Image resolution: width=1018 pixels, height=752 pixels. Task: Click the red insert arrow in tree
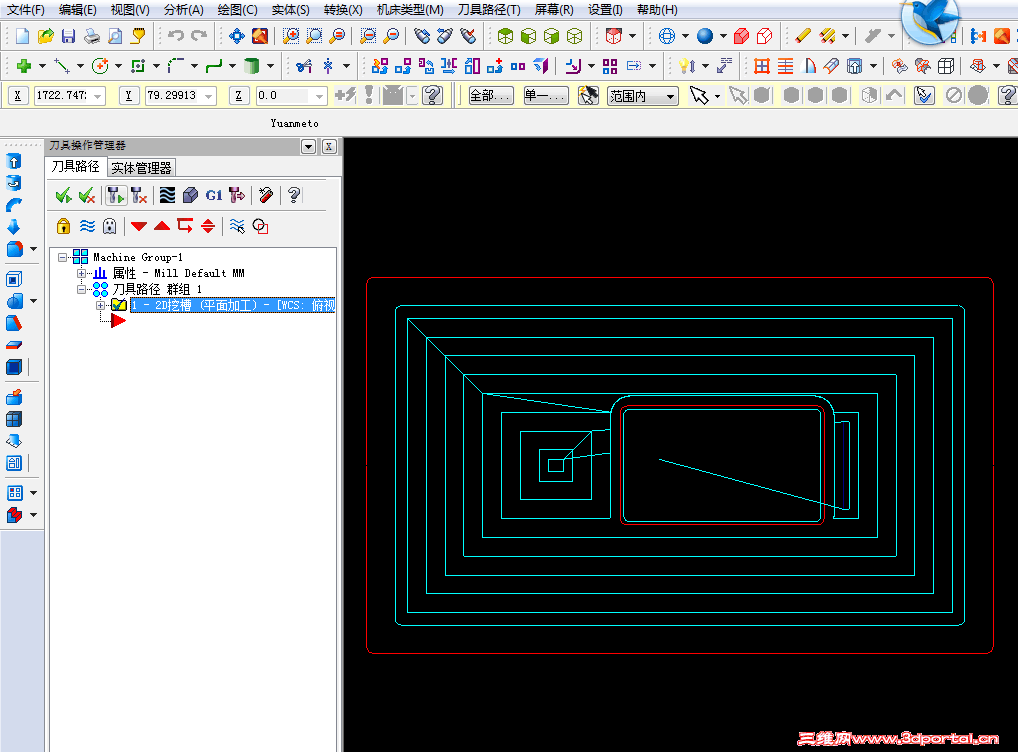(118, 321)
